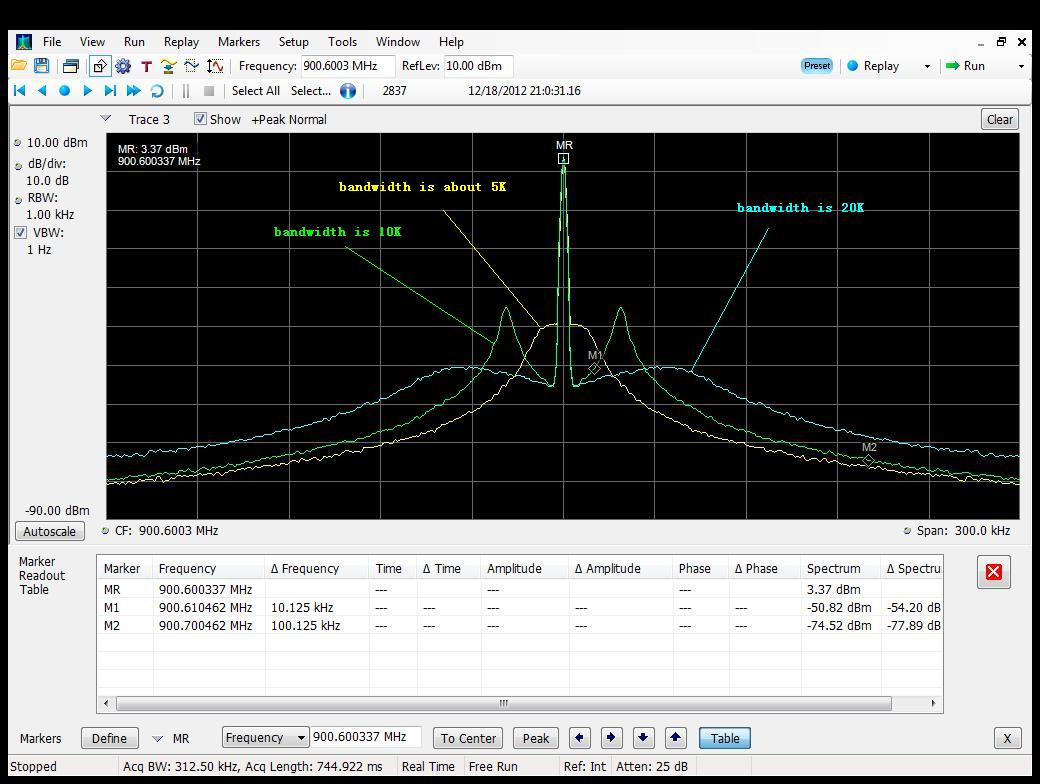
Task: Click the Save file floppy disk icon
Action: [41, 66]
